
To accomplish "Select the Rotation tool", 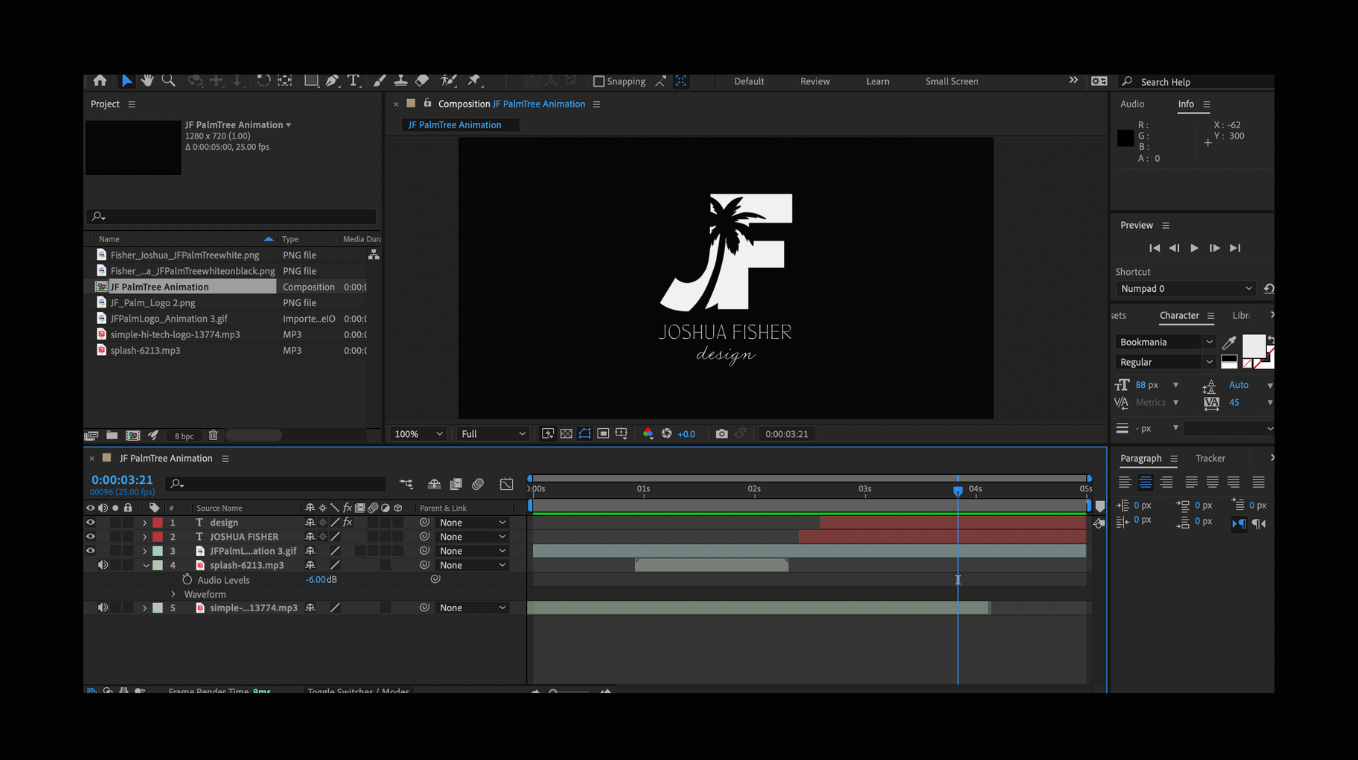I will coord(263,81).
